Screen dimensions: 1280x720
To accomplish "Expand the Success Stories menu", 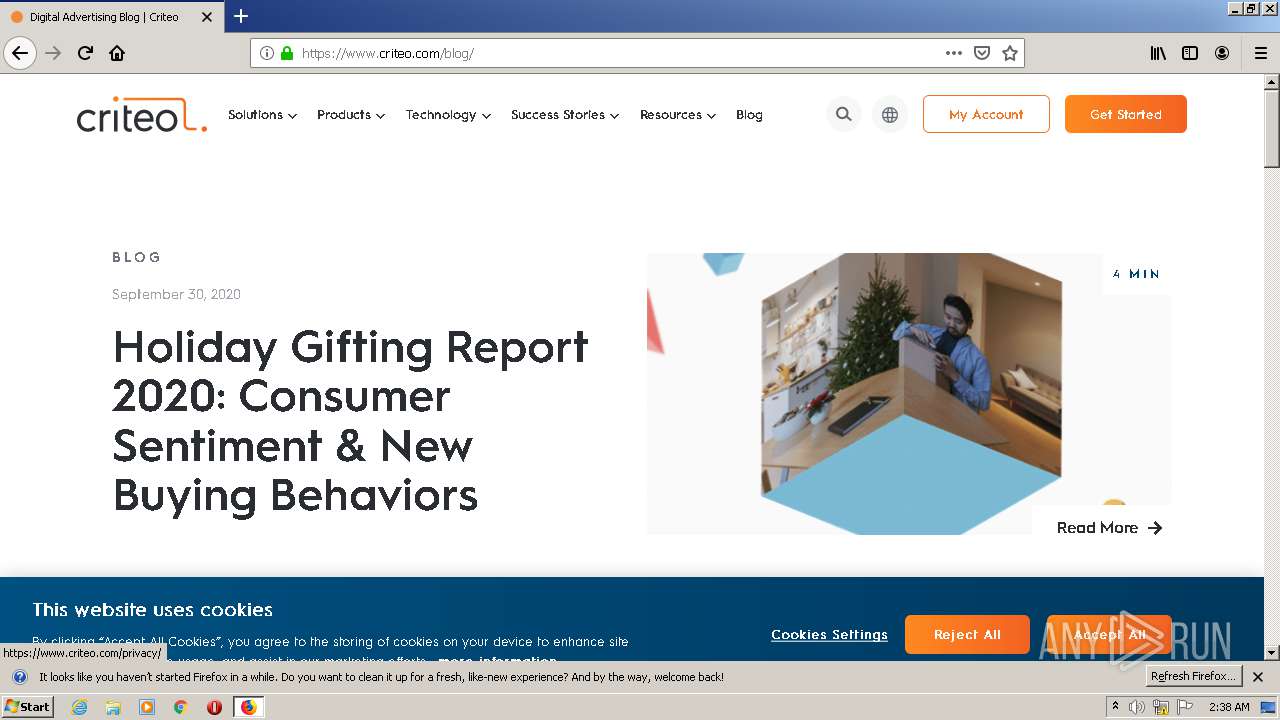I will coord(565,115).
